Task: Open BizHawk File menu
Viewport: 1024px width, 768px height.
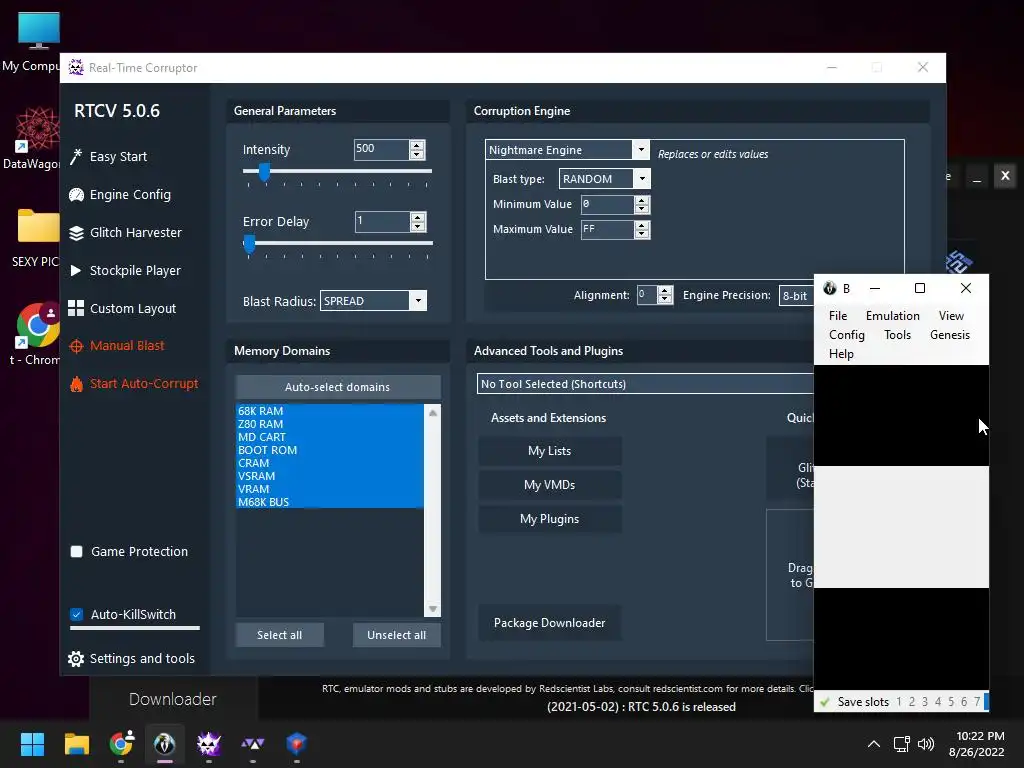Action: tap(838, 316)
